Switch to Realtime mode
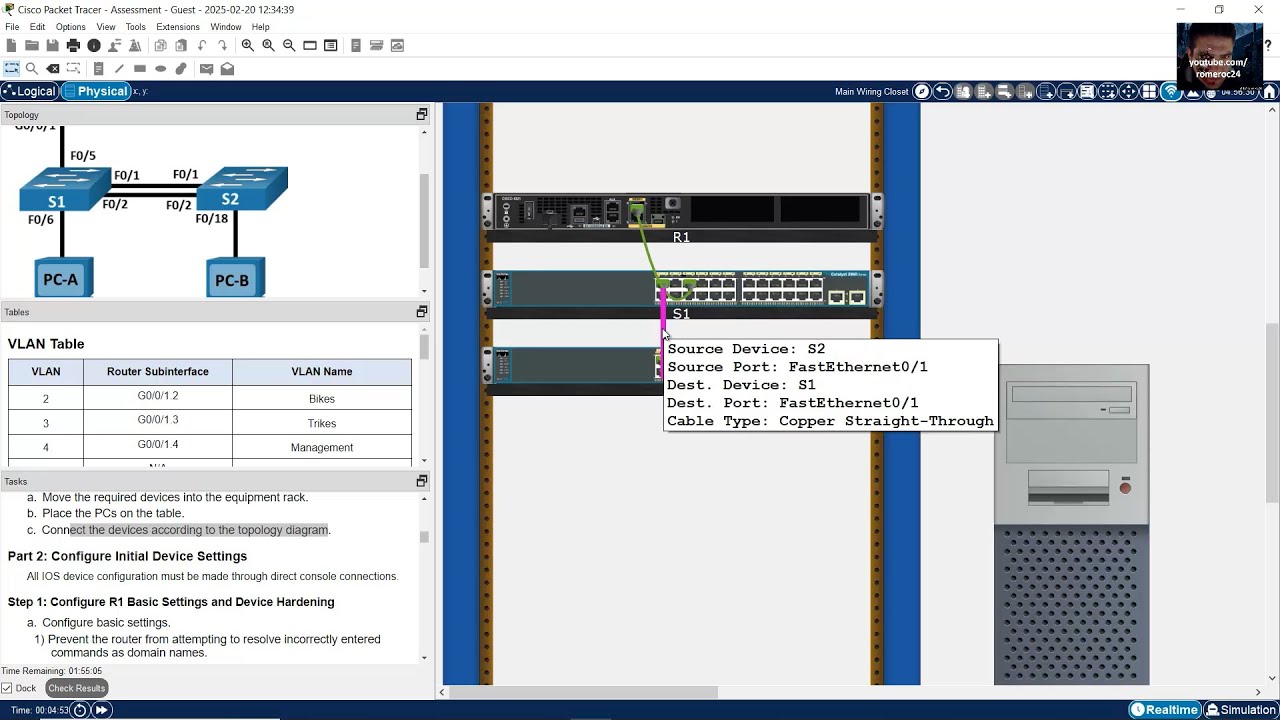1280x720 pixels. [x=1164, y=710]
